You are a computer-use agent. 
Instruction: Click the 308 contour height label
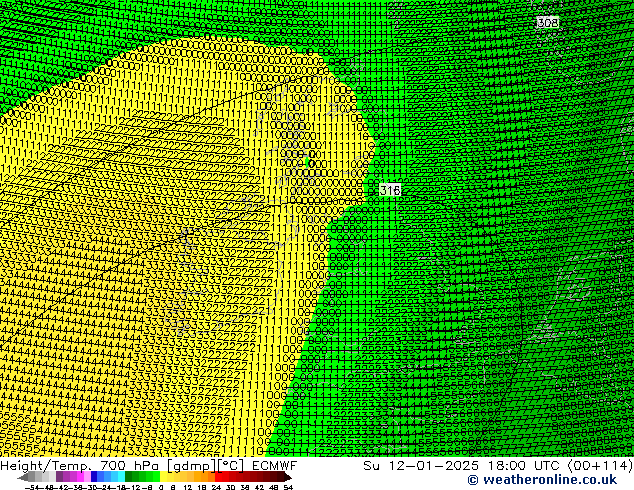[547, 22]
